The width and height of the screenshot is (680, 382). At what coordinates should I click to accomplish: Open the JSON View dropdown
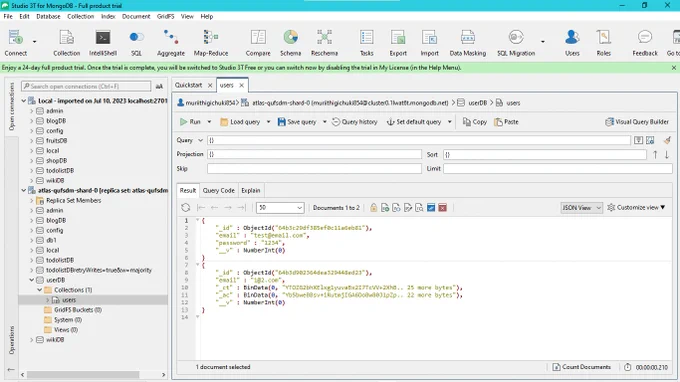pos(581,208)
